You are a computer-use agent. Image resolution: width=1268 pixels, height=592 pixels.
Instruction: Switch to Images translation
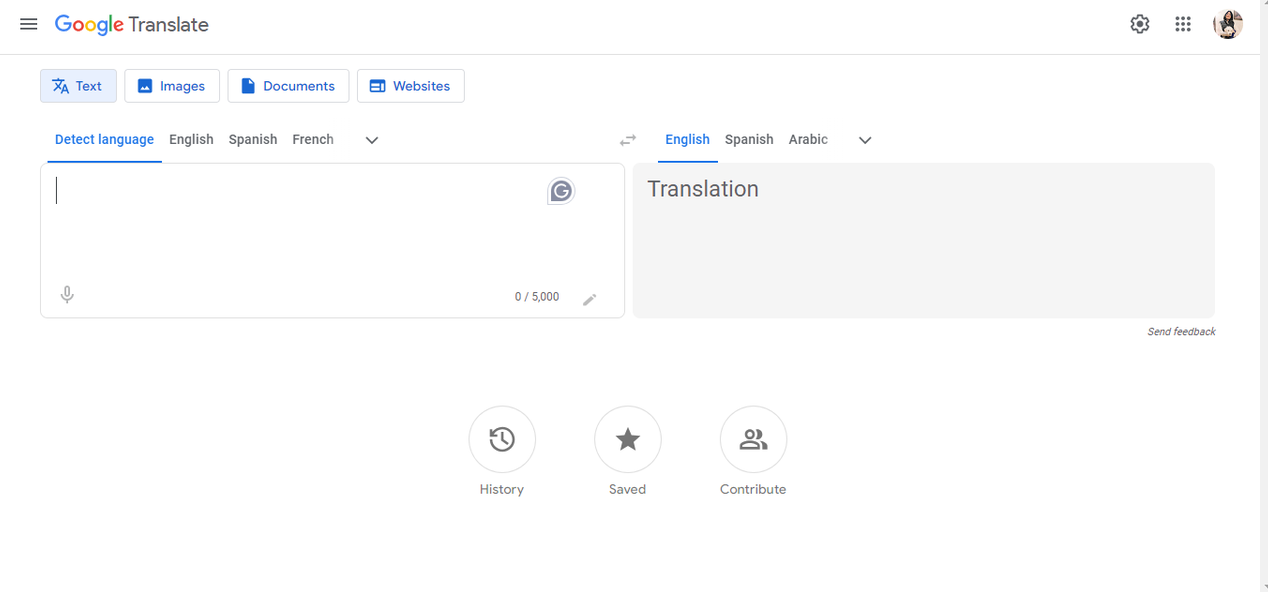click(172, 86)
